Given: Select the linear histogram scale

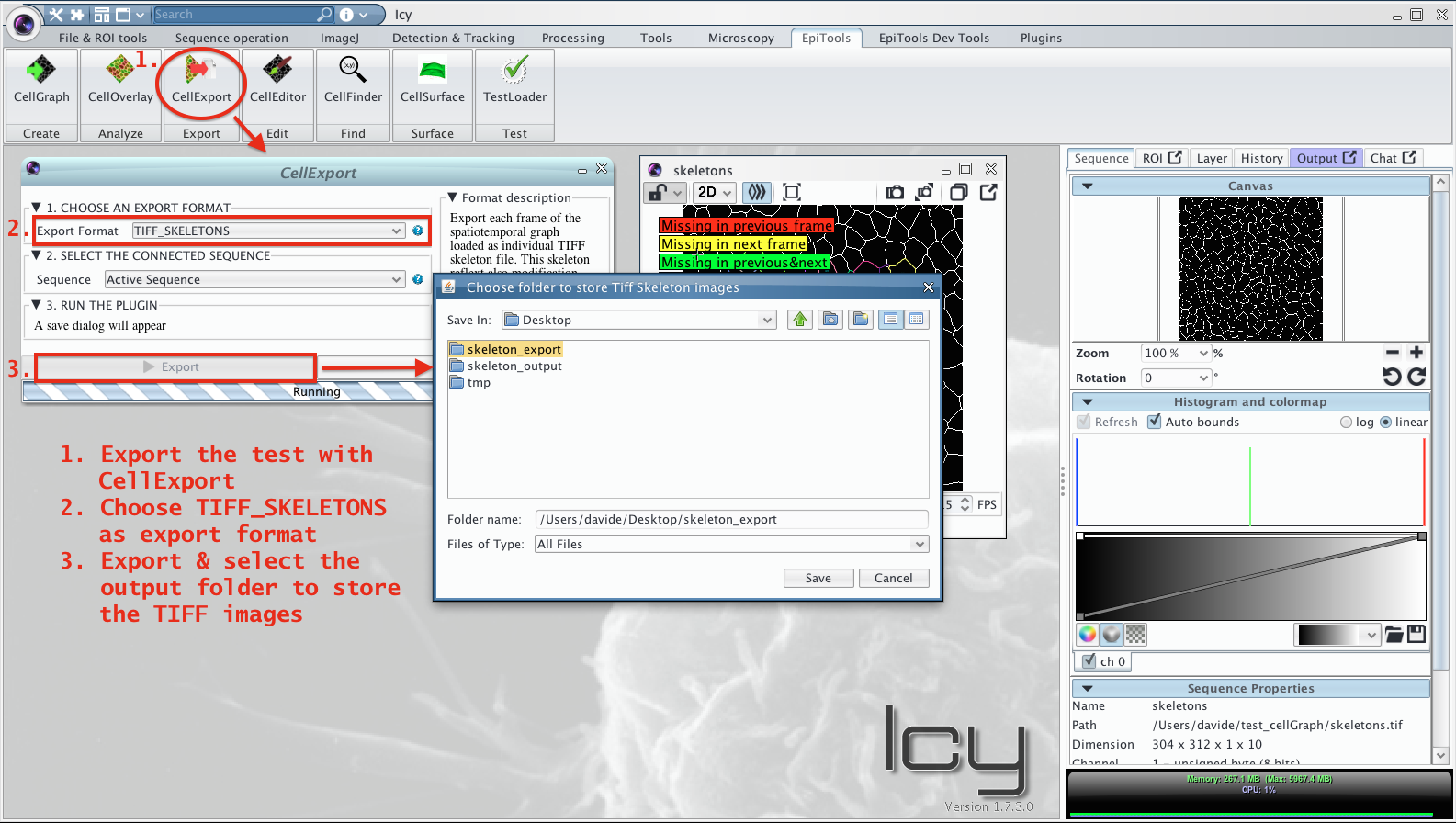Looking at the screenshot, I should [x=1385, y=423].
